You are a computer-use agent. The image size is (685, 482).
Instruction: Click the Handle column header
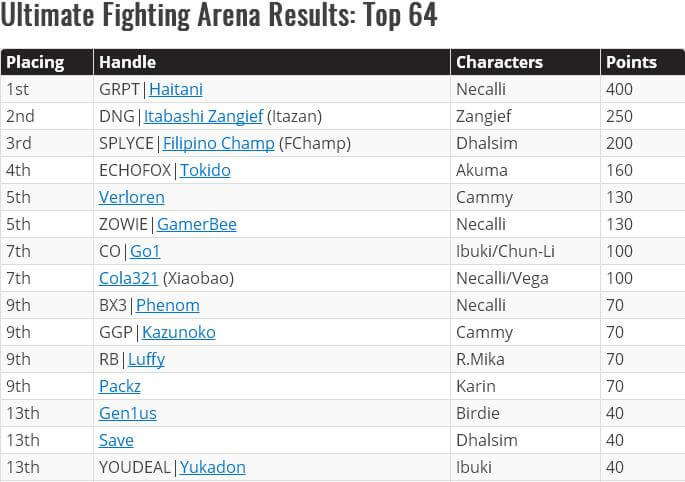pos(127,62)
